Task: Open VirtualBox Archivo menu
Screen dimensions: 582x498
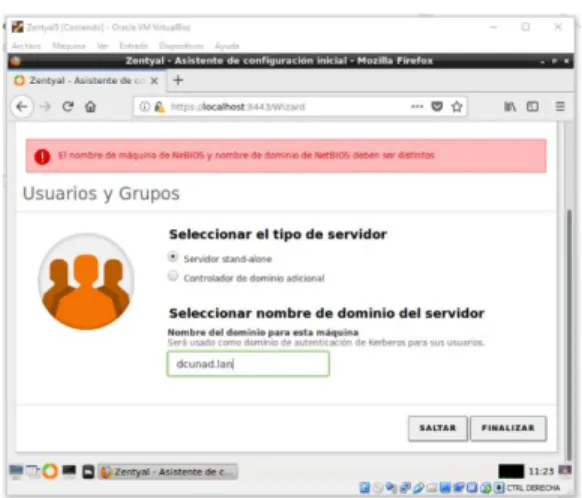Action: 26,46
